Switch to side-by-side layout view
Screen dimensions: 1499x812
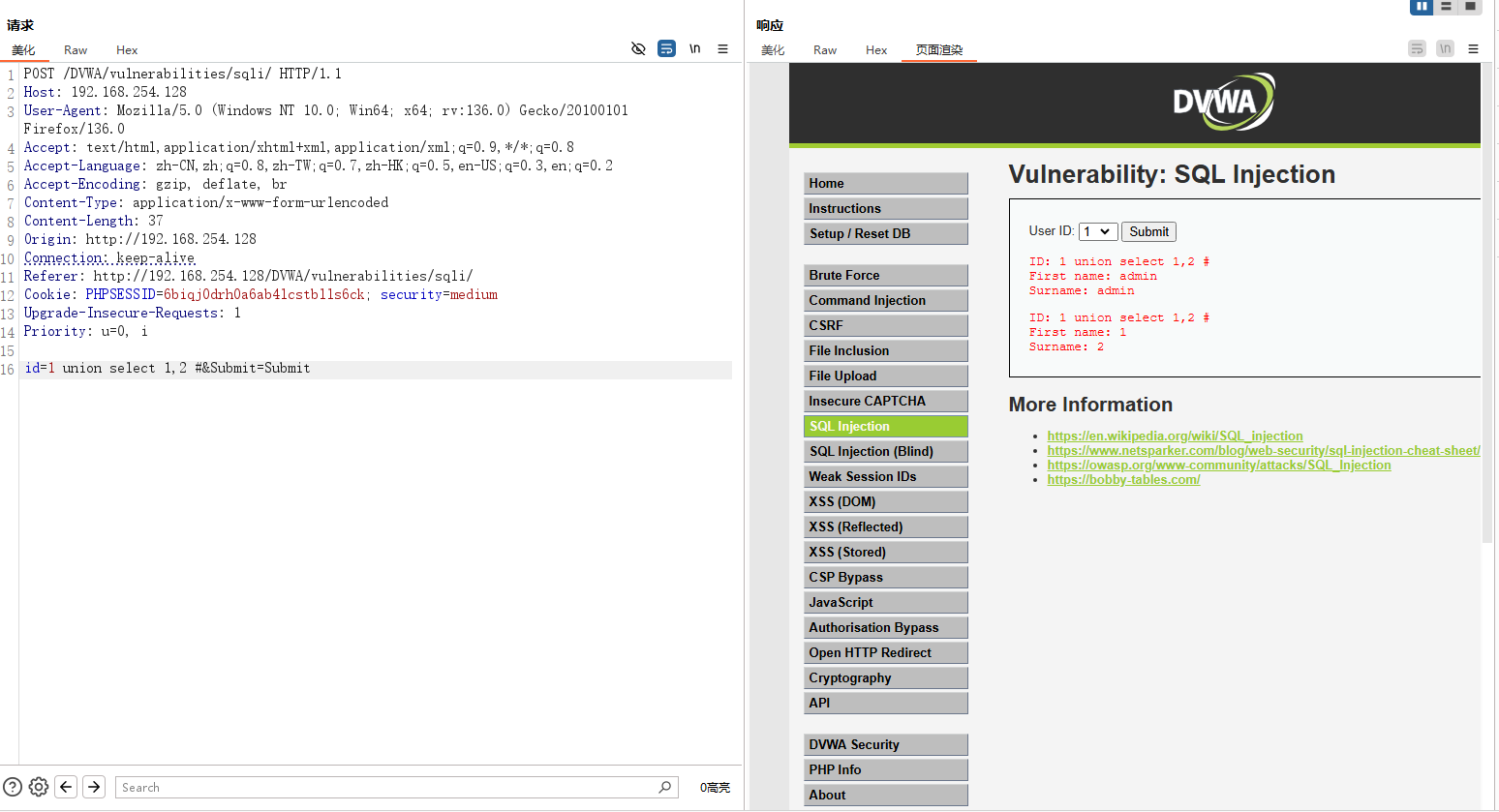coord(1422,7)
